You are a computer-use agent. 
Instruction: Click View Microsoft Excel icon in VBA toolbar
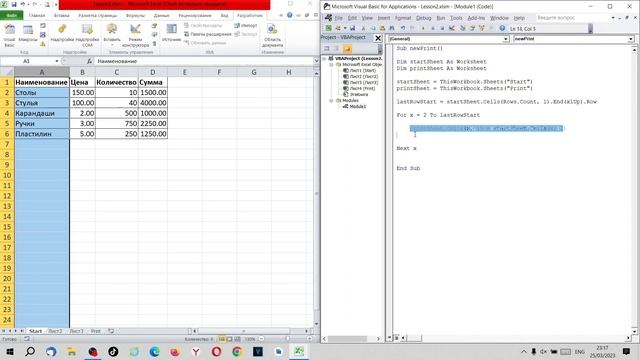329,28
